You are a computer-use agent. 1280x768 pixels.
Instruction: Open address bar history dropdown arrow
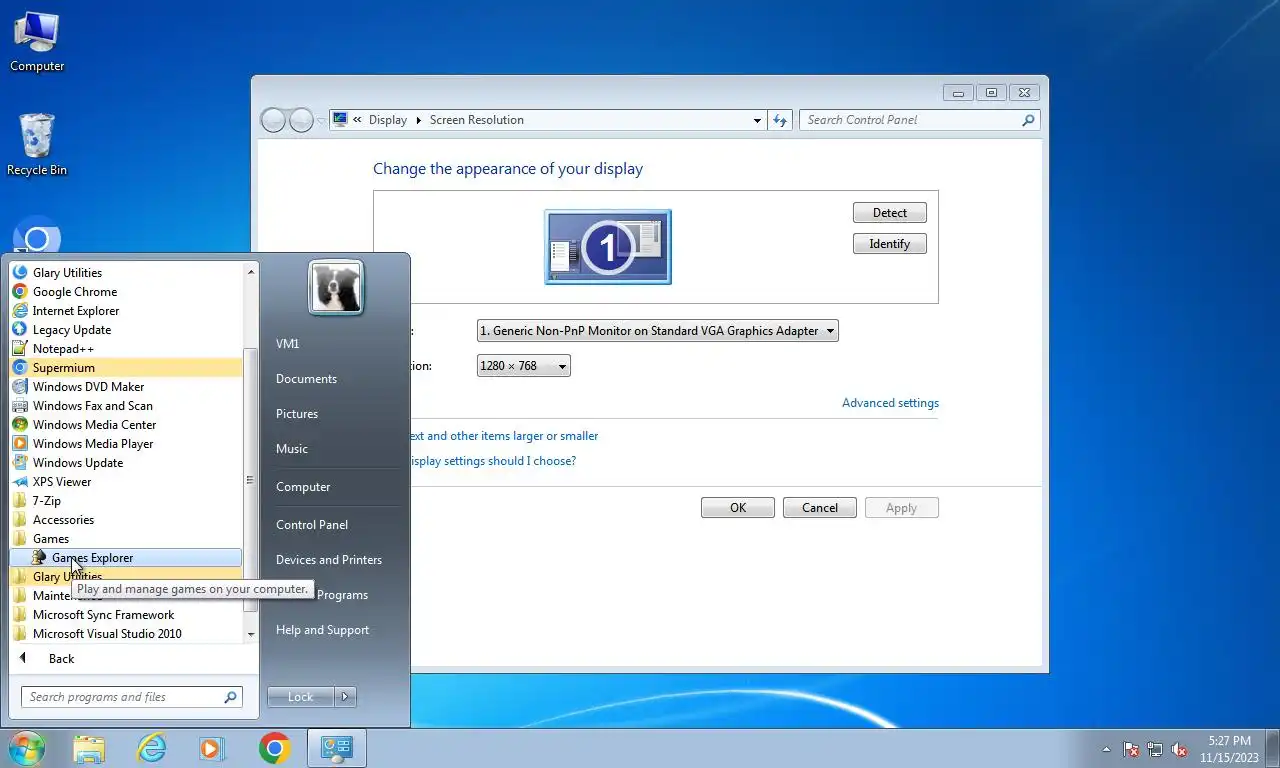click(757, 120)
